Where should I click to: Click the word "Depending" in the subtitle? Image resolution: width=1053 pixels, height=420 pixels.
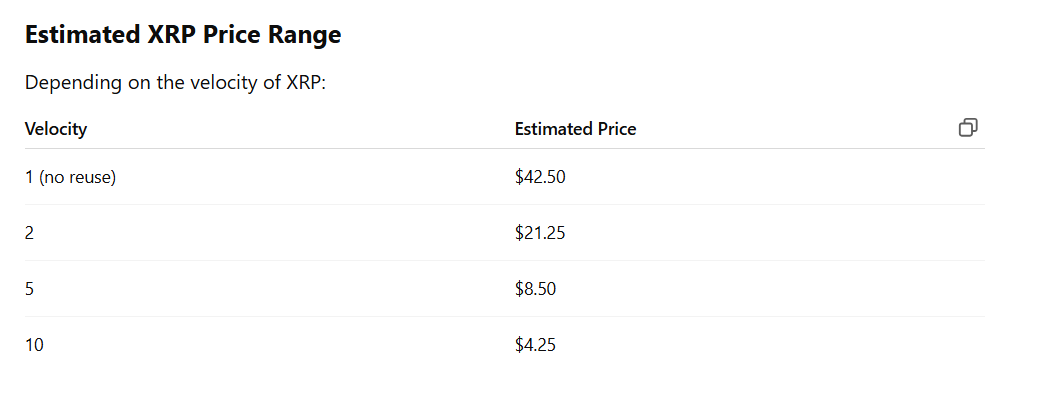(72, 82)
